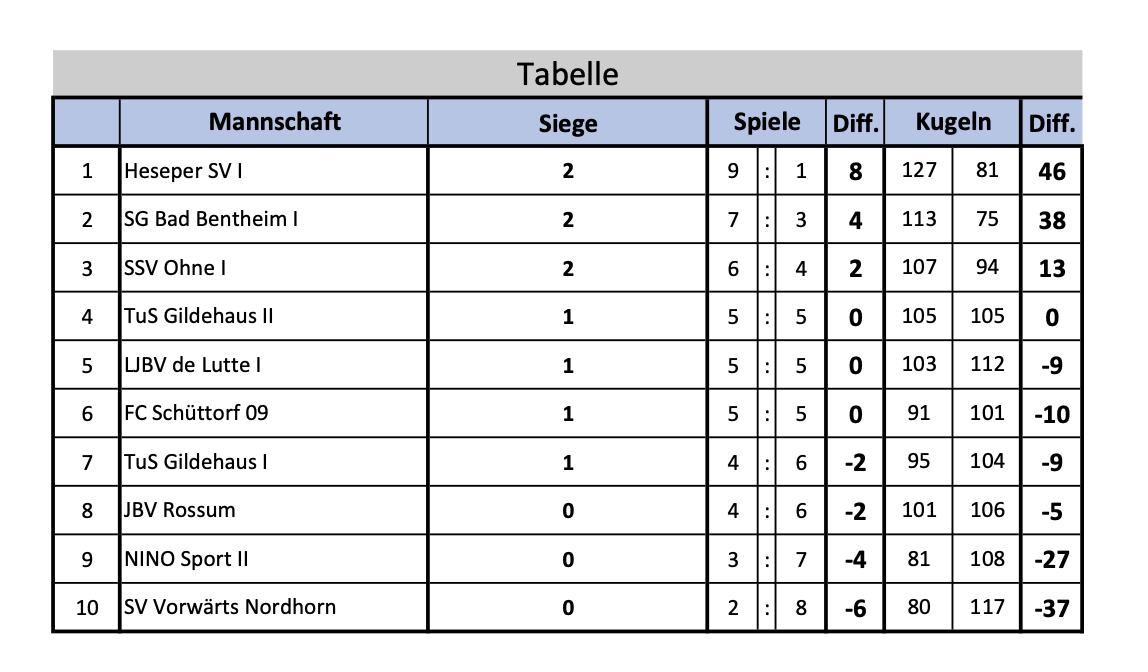Select the -37 difference cell
The height and width of the screenshot is (672, 1148).
pos(1052,608)
